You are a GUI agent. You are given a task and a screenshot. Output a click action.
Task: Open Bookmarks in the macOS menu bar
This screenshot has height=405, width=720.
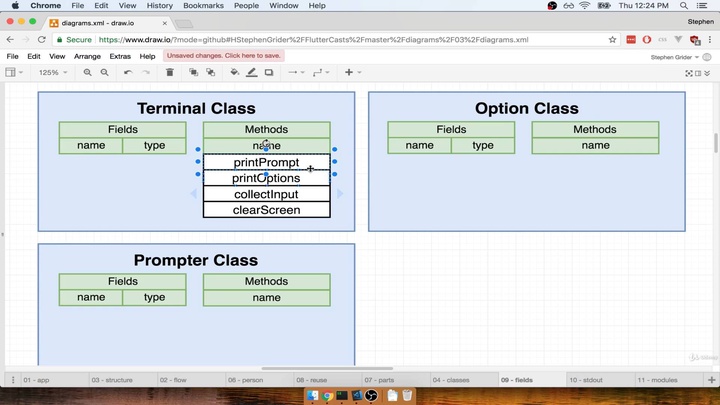pyautogui.click(x=203, y=6)
